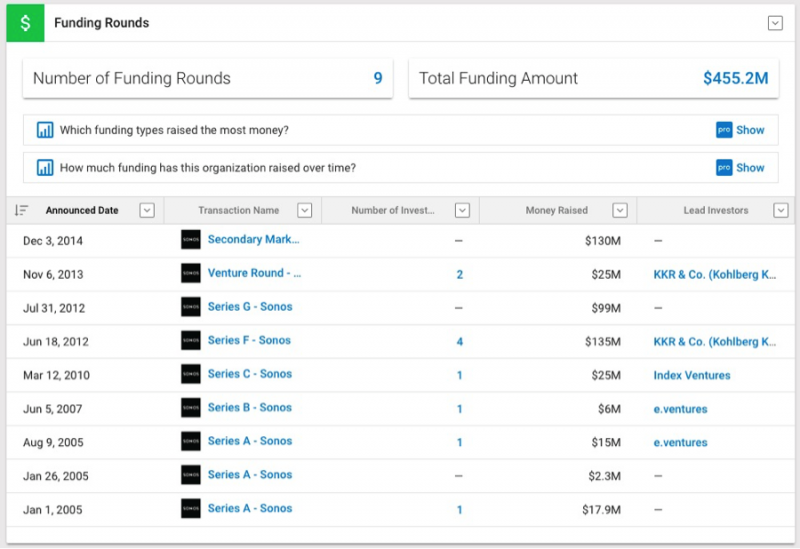
Task: Sort by Announced Date column header
Action: click(x=82, y=210)
